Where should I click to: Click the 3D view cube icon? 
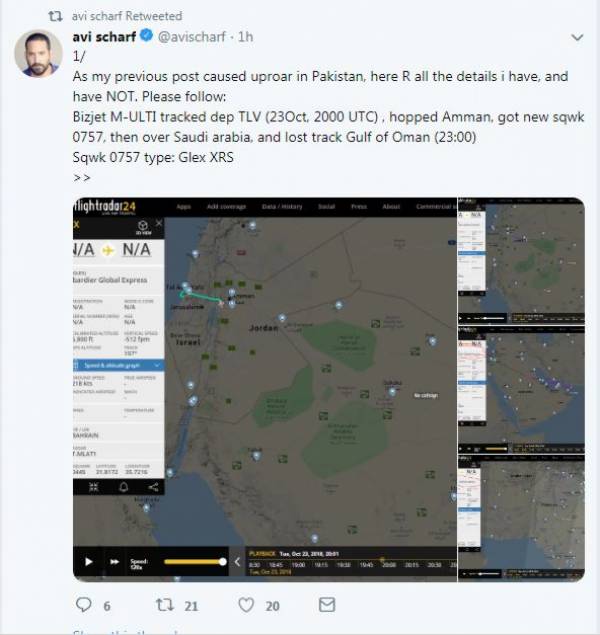143,227
